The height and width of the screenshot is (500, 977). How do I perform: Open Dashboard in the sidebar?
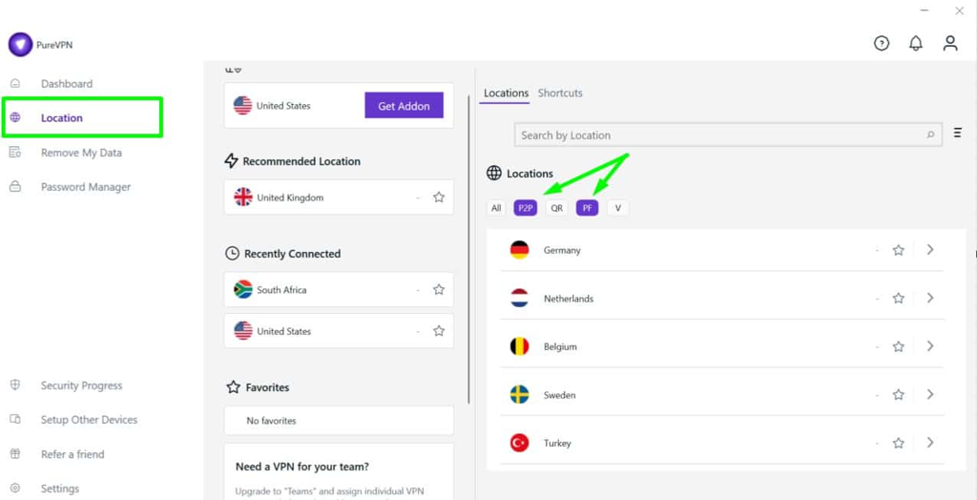(66, 84)
